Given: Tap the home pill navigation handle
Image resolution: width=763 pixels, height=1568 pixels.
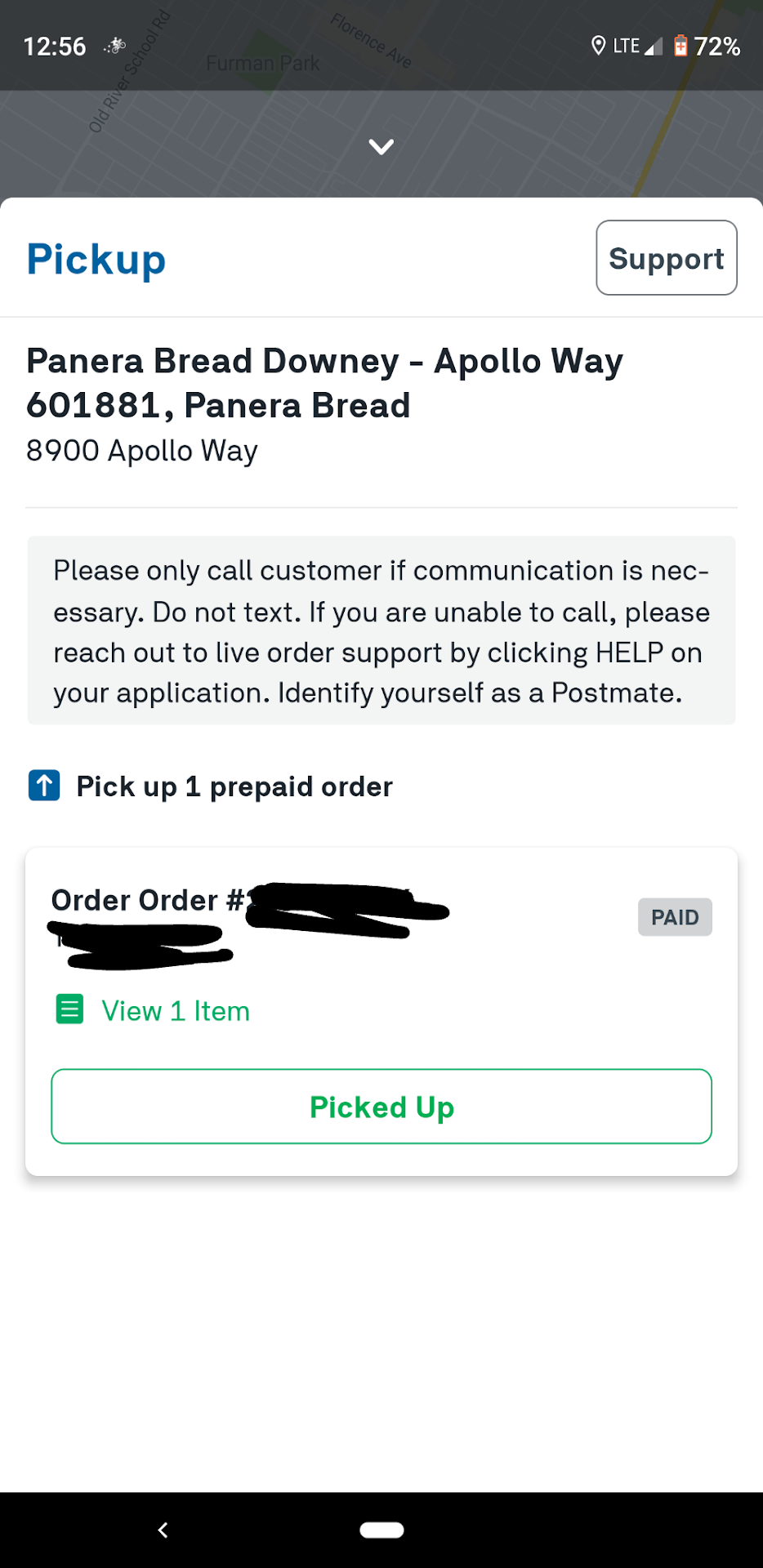Looking at the screenshot, I should click(381, 1530).
